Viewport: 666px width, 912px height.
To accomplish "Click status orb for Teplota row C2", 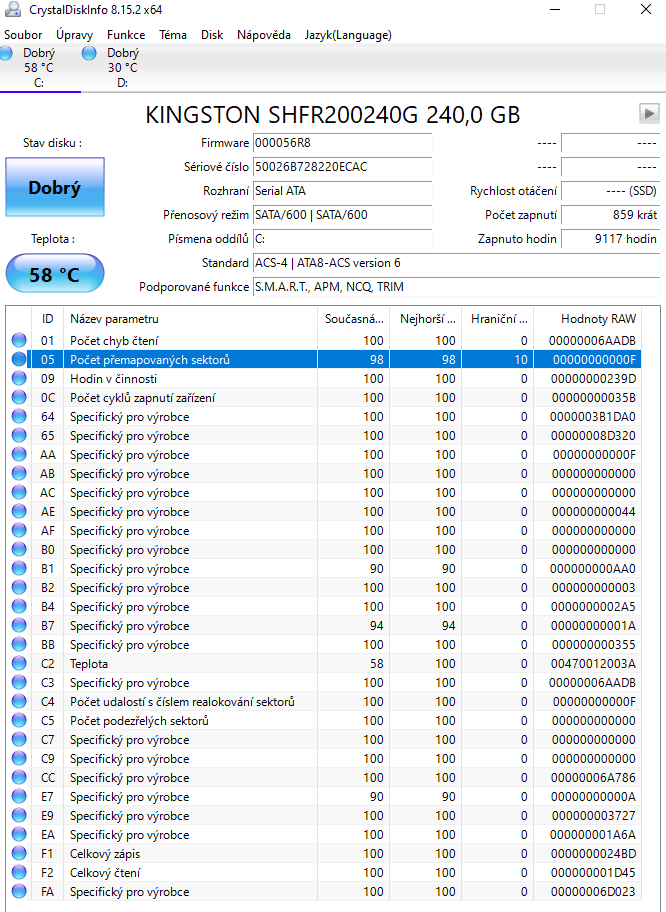I will tap(19, 664).
